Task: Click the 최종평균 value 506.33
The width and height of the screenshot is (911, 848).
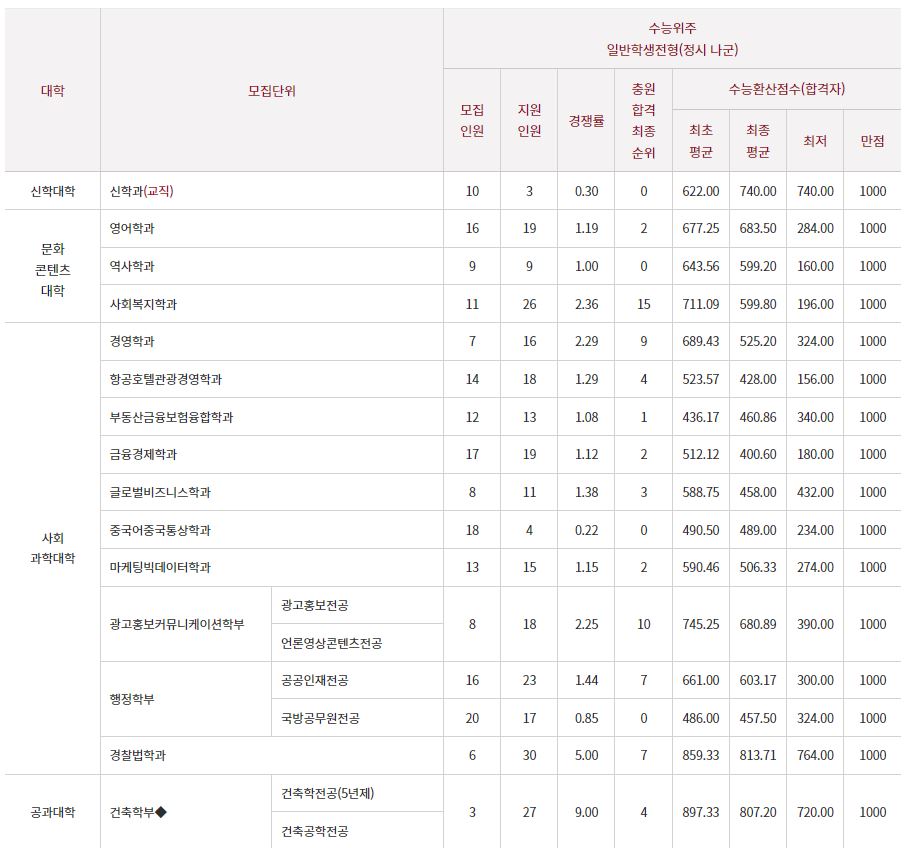Action: (758, 567)
